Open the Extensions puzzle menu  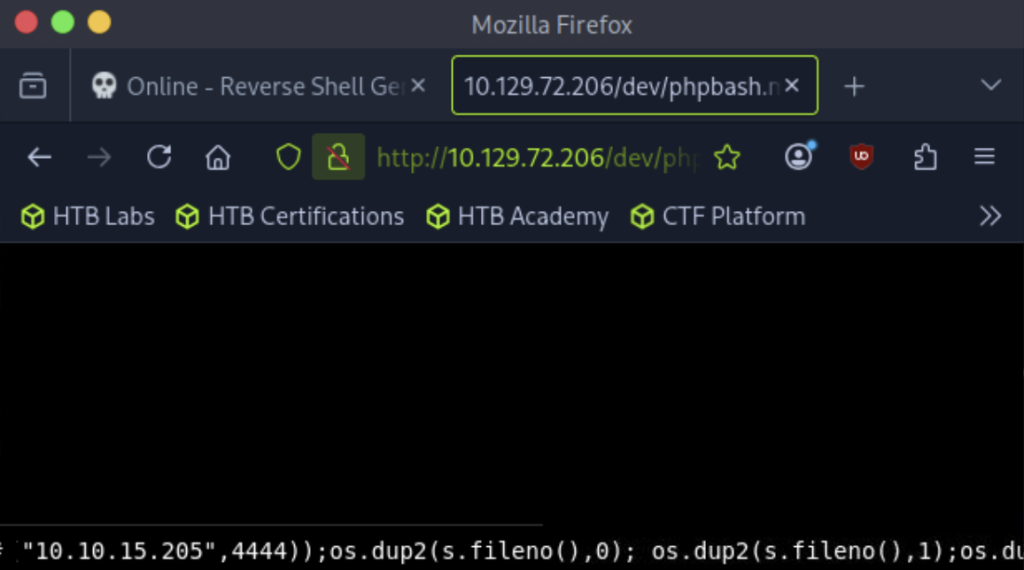[925, 157]
